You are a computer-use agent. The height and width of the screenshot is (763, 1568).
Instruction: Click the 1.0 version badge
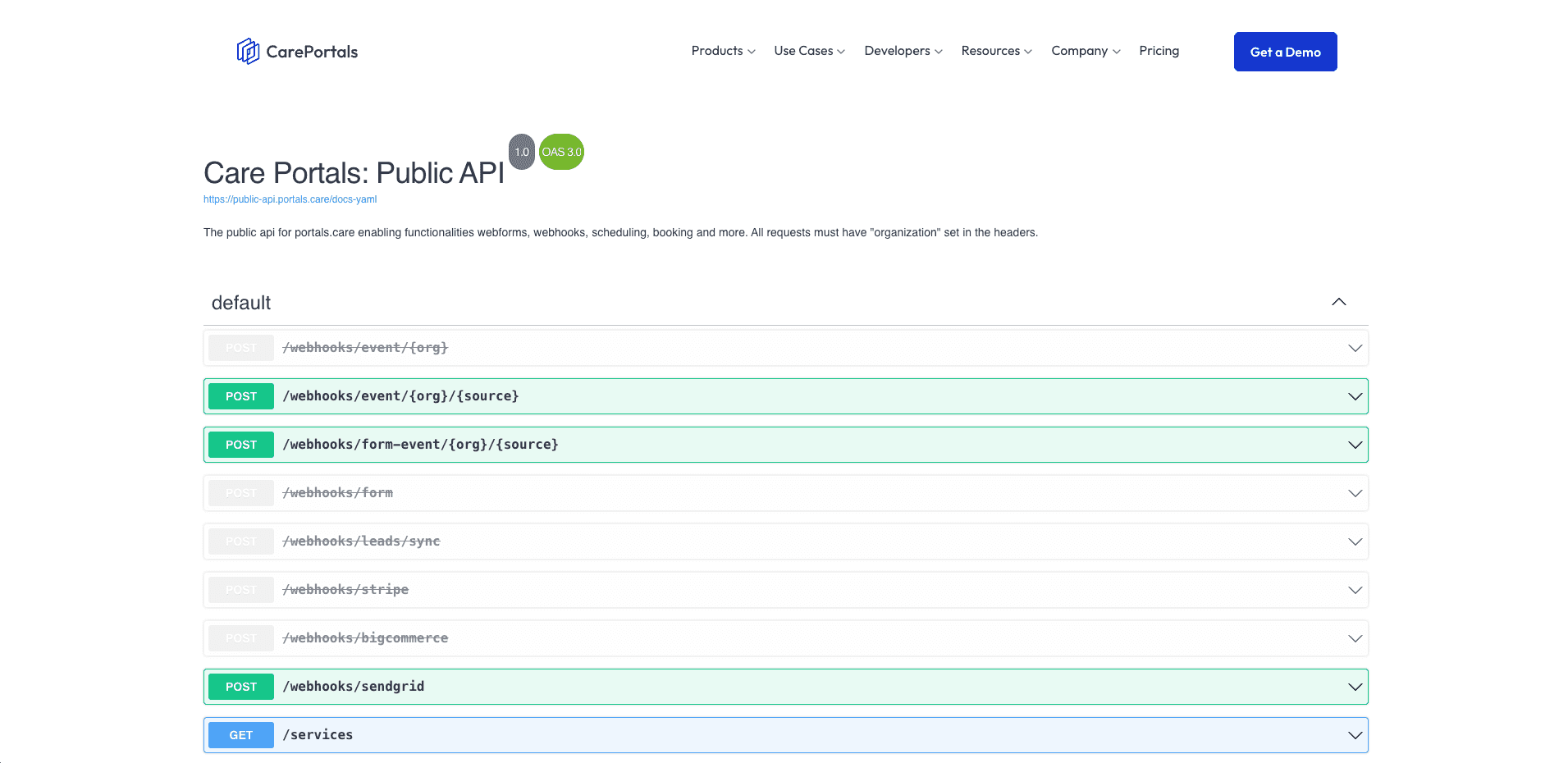click(x=522, y=152)
